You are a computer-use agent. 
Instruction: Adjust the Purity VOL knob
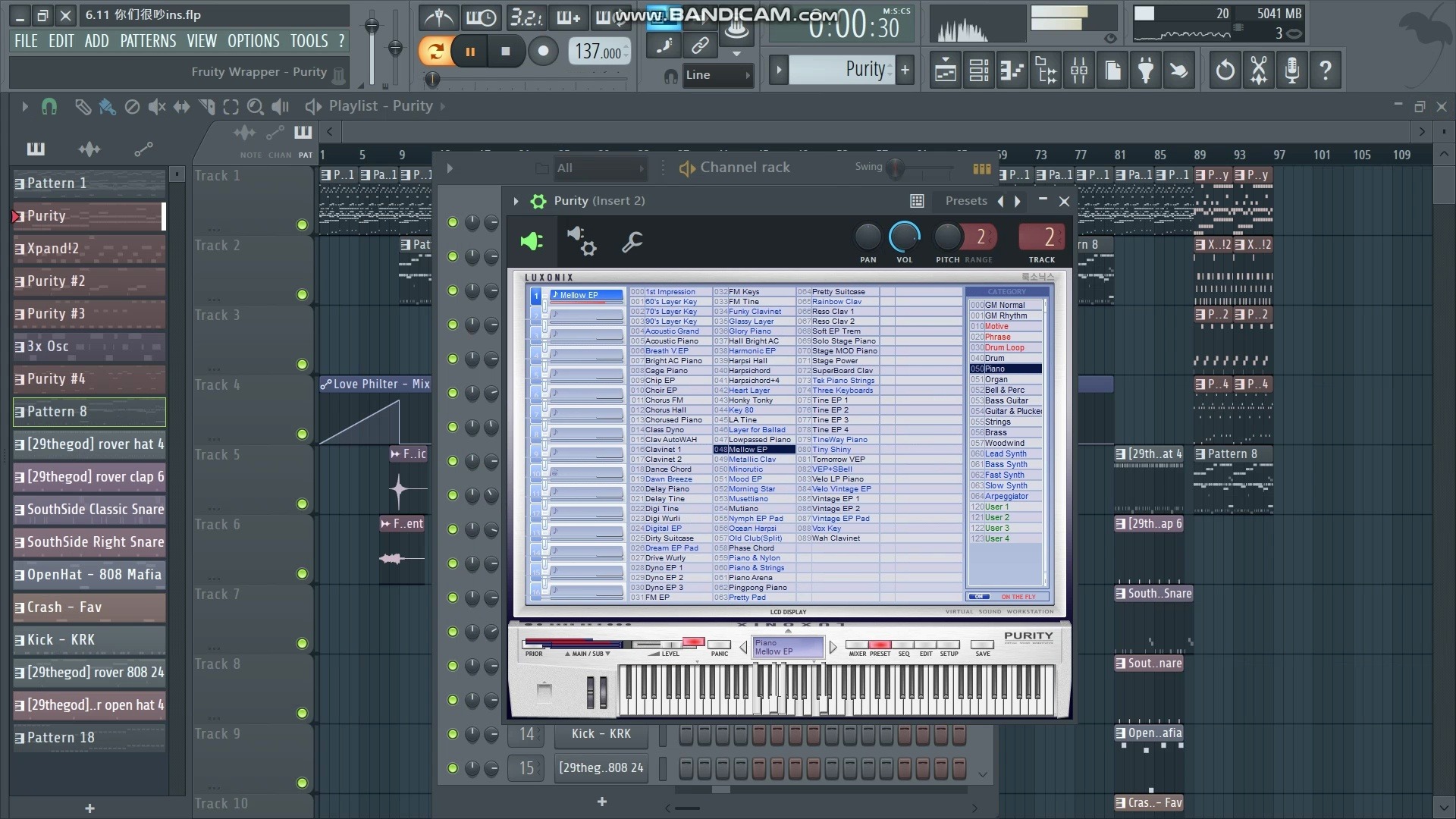pyautogui.click(x=904, y=237)
